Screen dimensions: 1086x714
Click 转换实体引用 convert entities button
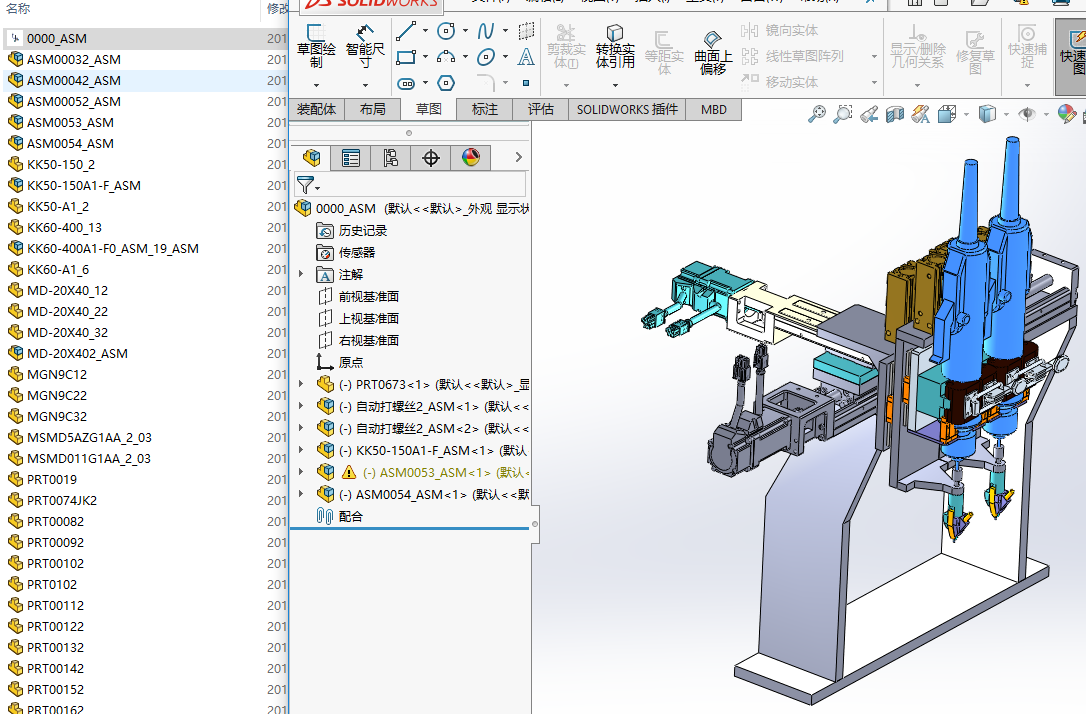615,48
